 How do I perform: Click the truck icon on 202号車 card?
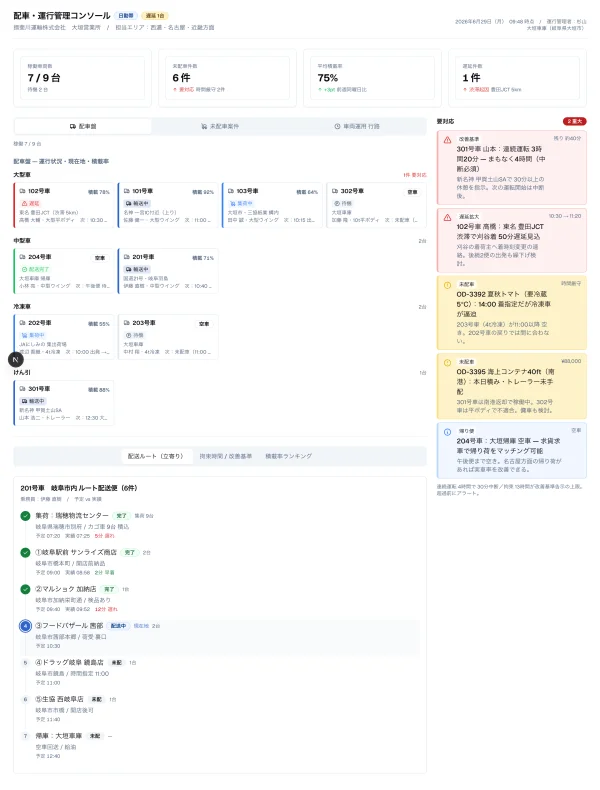(22, 323)
